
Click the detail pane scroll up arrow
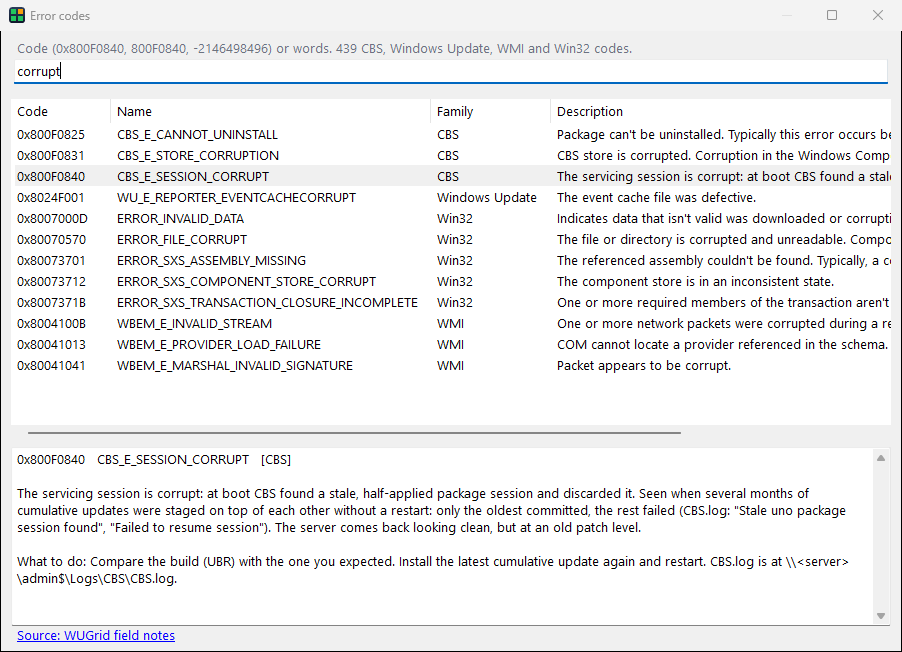click(x=881, y=458)
